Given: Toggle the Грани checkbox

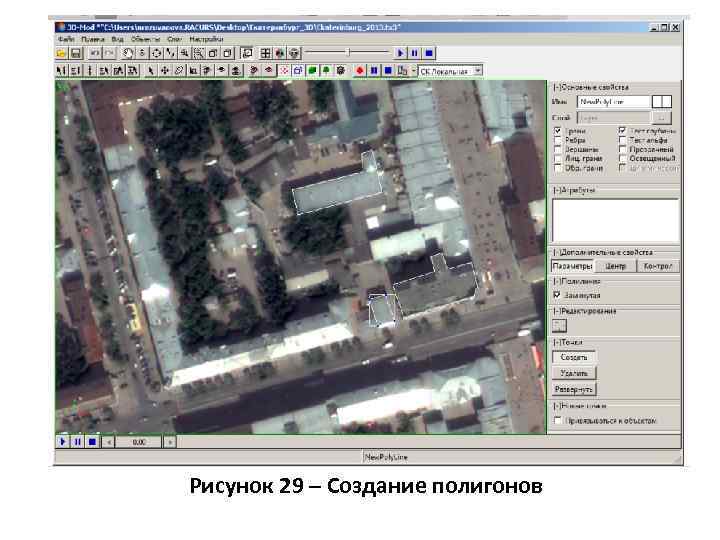Looking at the screenshot, I should (557, 131).
